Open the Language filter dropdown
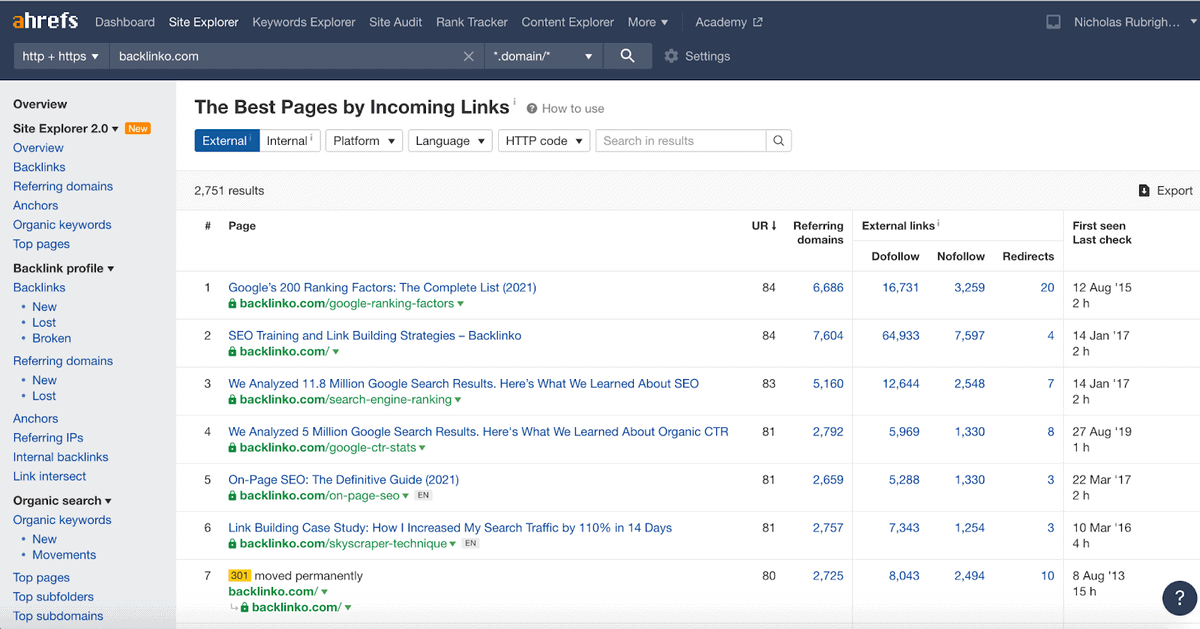The image size is (1200, 629). (x=450, y=141)
